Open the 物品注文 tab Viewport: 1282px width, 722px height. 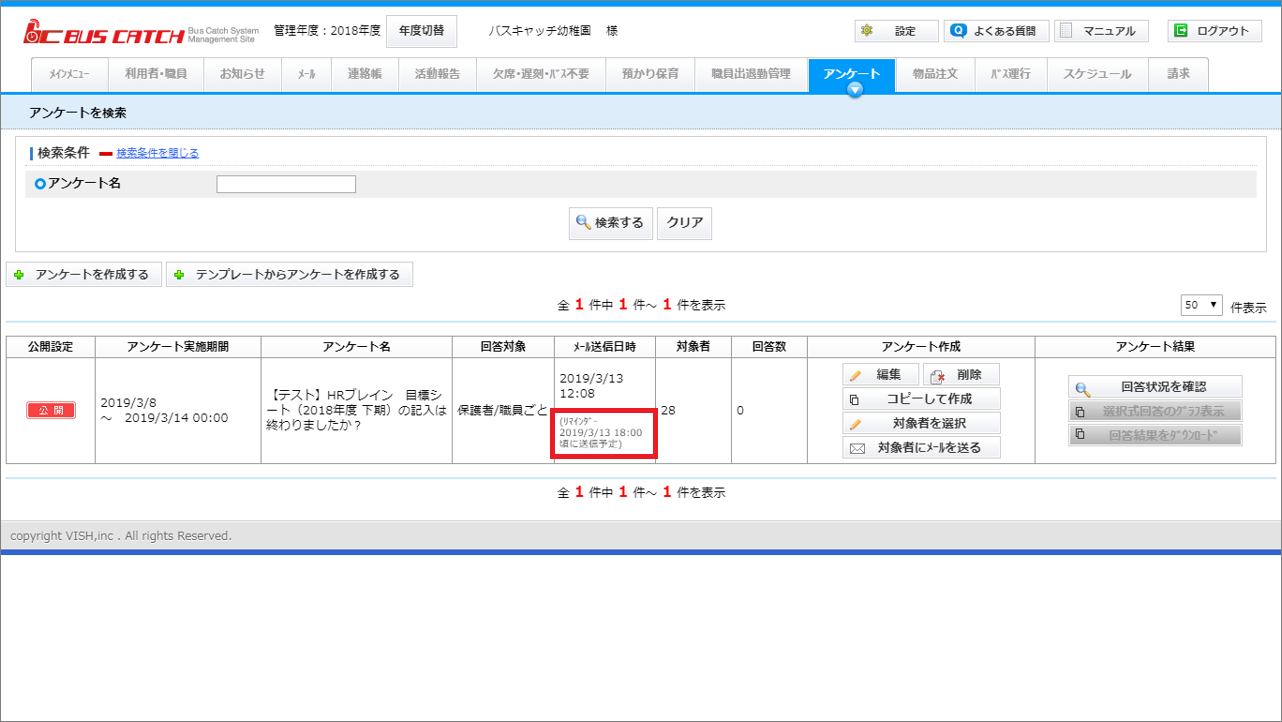click(x=935, y=74)
